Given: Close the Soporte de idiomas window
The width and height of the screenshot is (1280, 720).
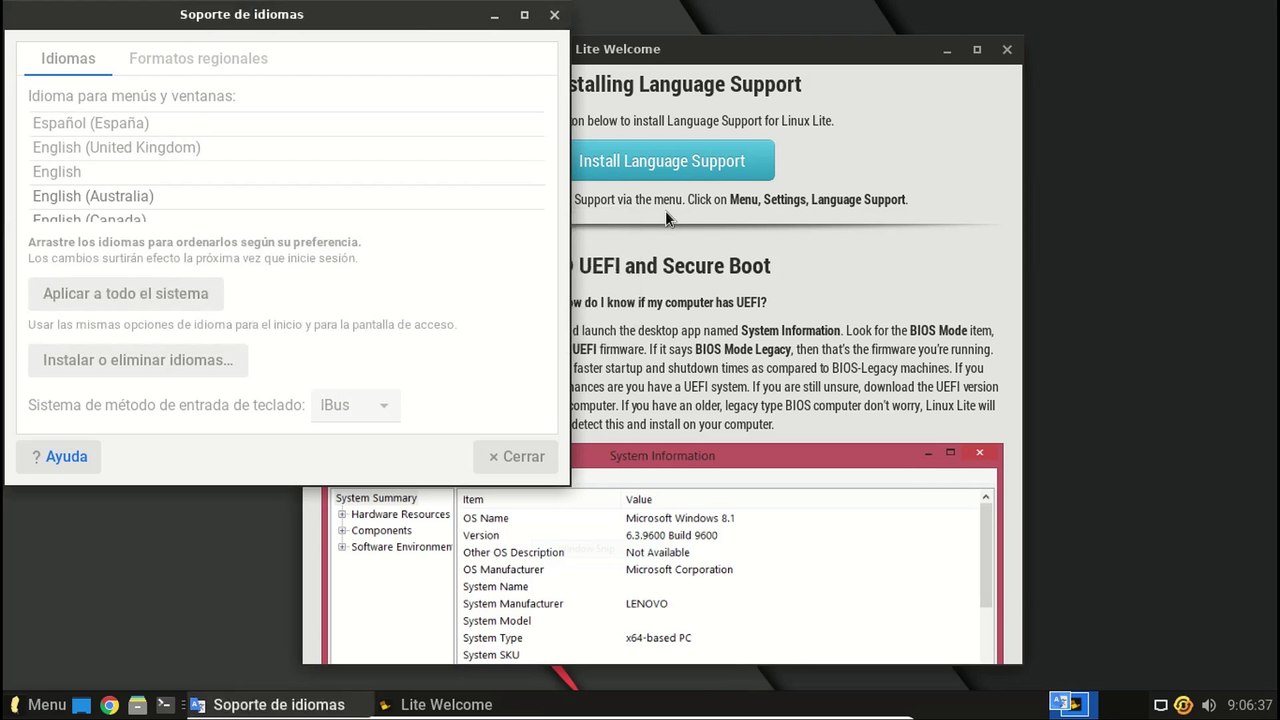Looking at the screenshot, I should click(x=554, y=15).
